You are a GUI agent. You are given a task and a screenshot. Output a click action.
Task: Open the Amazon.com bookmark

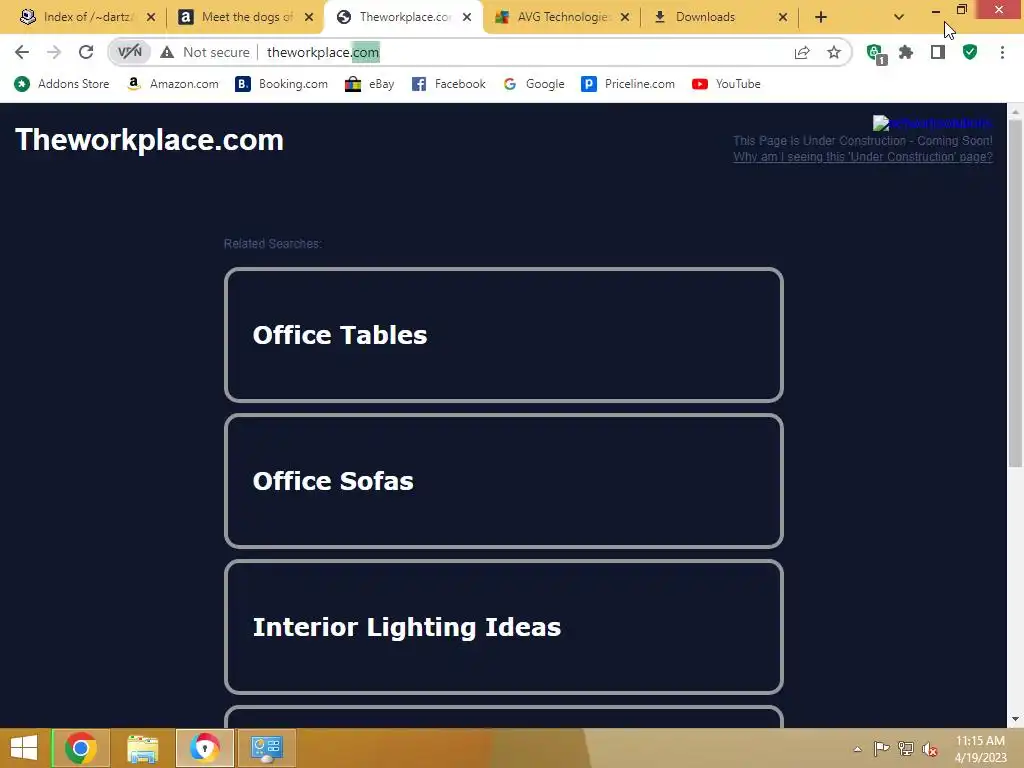pos(173,84)
